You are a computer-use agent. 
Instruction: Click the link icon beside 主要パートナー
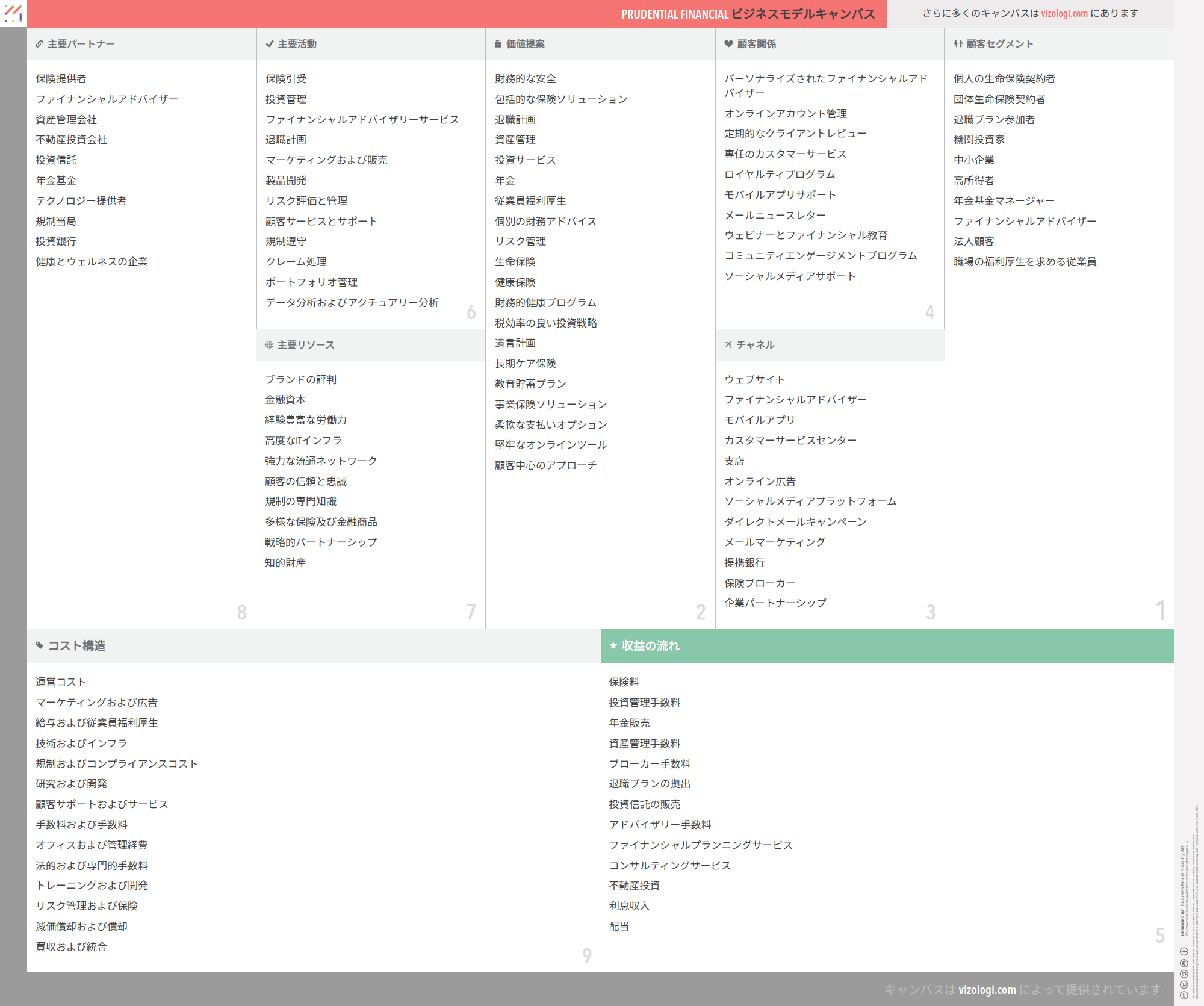39,44
